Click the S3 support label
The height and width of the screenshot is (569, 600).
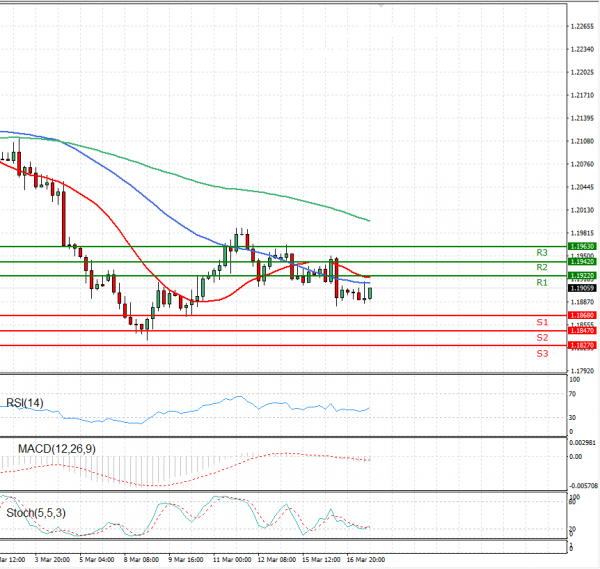pos(542,354)
